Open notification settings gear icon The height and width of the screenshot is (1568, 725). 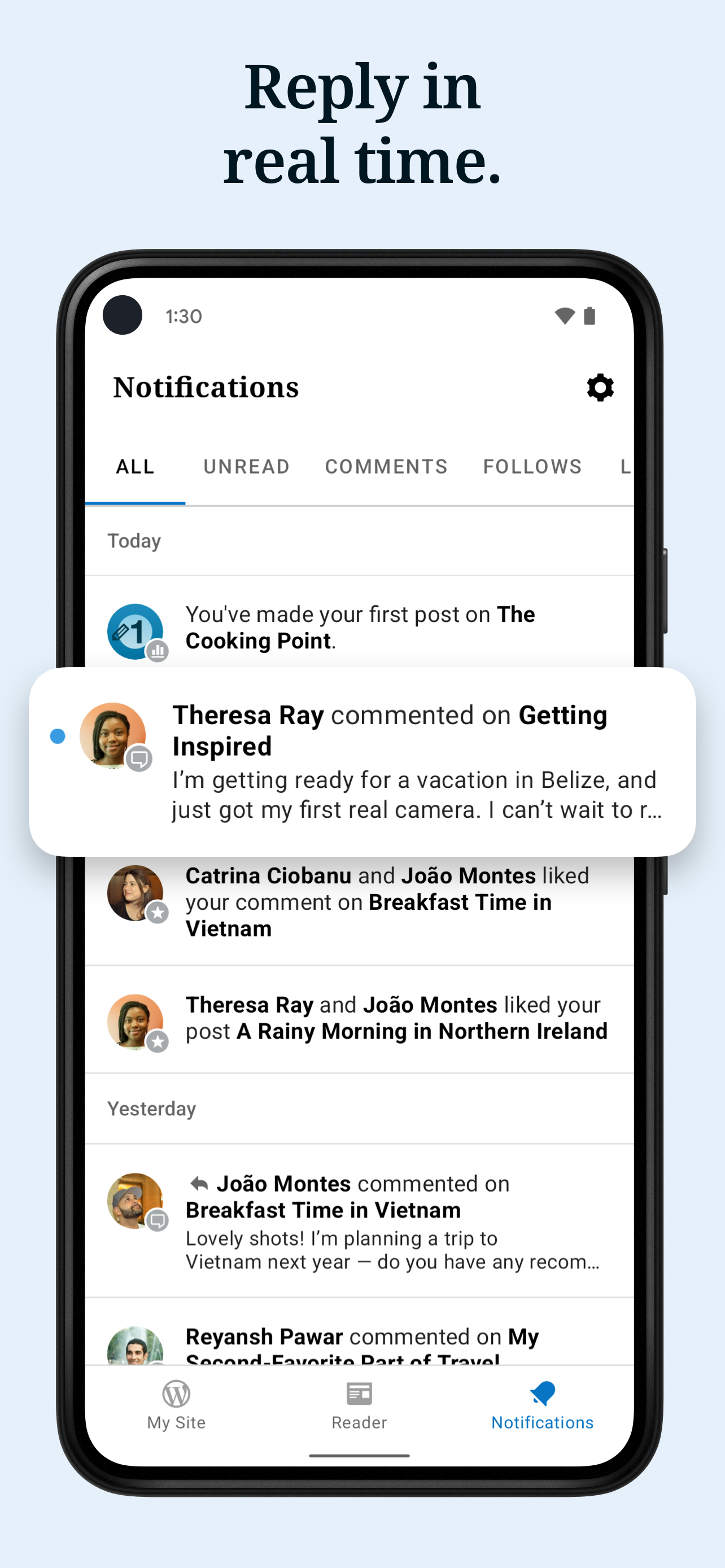600,388
